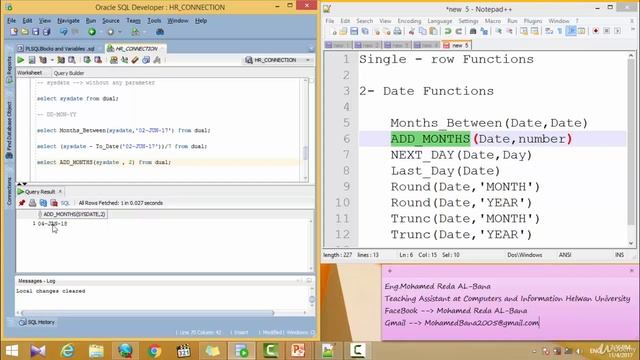The image size is (640, 360).
Task: Toggle the highlighted word wrap button in Notepad++
Action: click(571, 31)
